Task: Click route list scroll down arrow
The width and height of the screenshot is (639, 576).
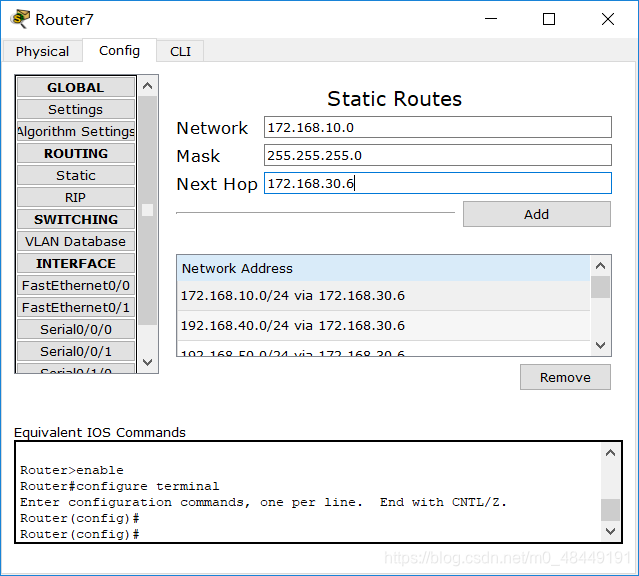Action: tap(600, 345)
